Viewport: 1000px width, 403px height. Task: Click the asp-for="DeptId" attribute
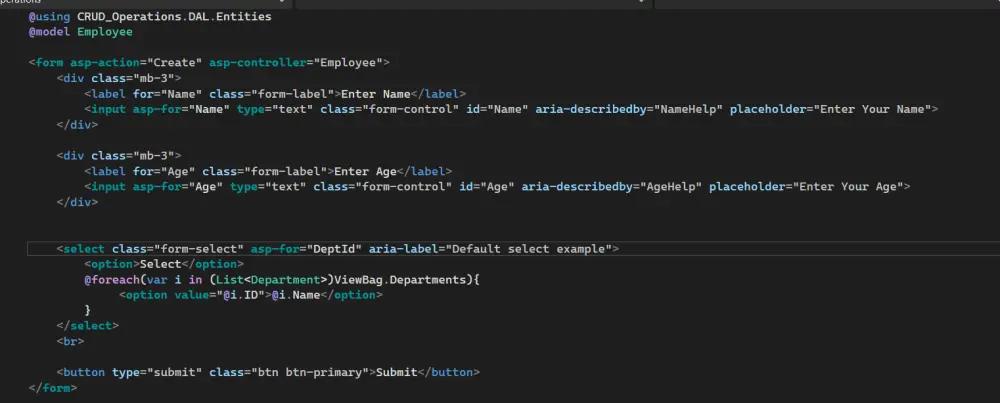pyautogui.click(x=306, y=248)
